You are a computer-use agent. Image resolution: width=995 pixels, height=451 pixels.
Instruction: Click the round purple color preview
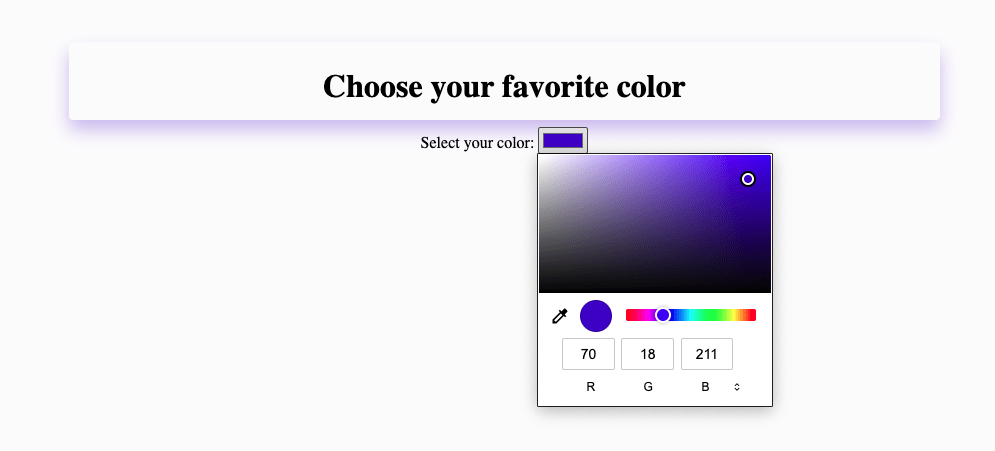tap(596, 316)
